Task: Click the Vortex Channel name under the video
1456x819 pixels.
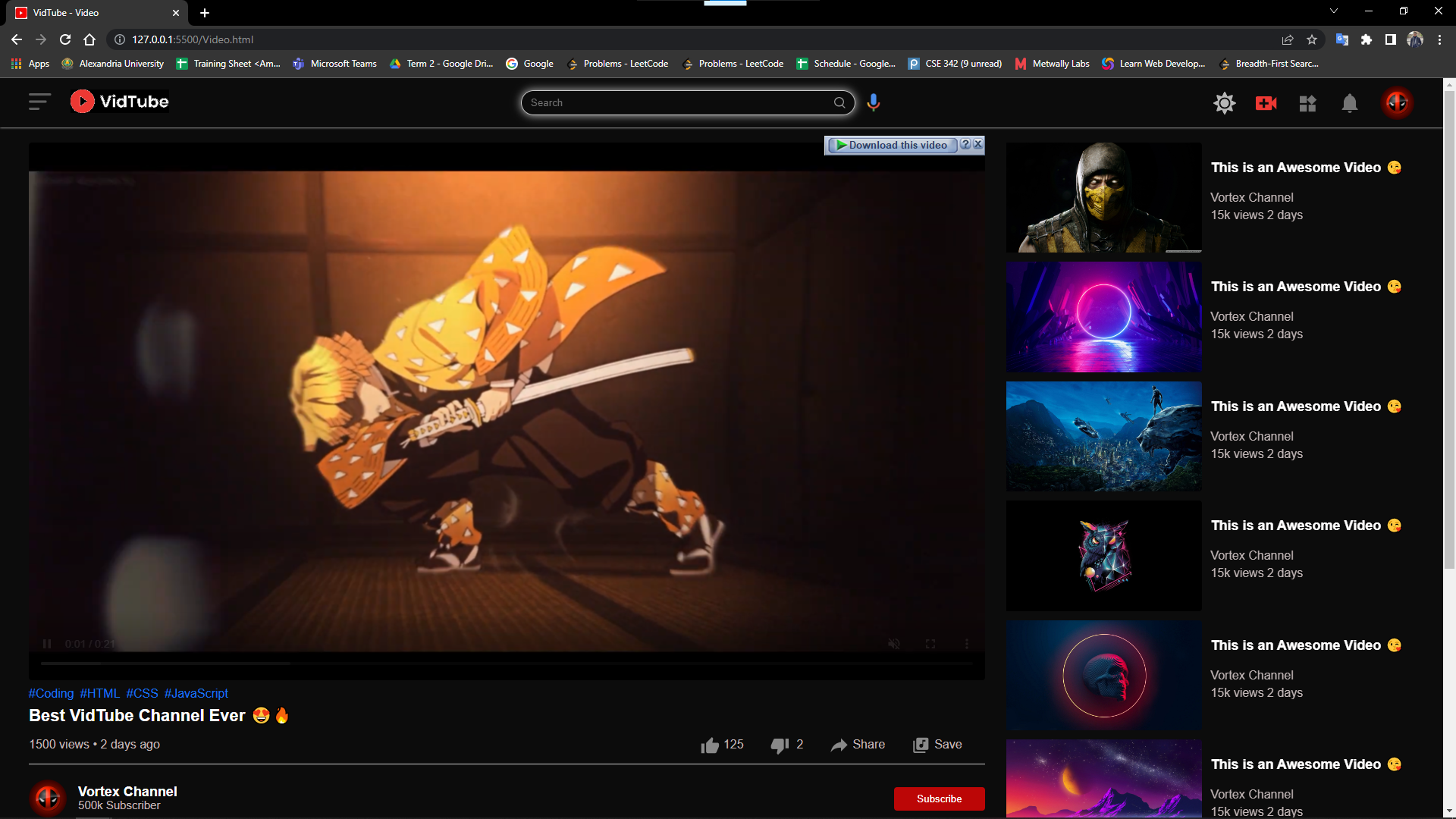Action: (127, 791)
